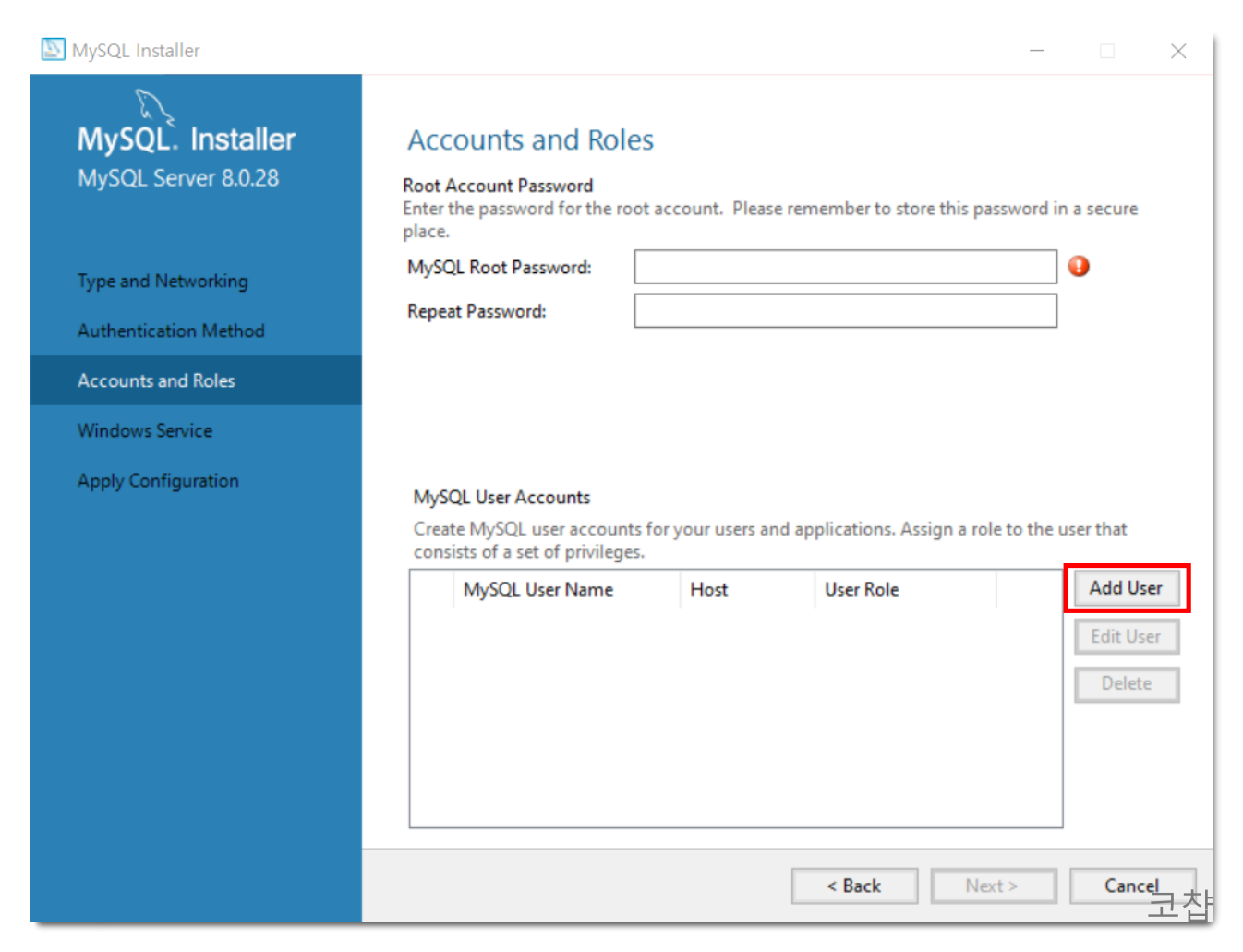Open the Authentication Method step
Screen dimensions: 1243x952
[x=171, y=331]
